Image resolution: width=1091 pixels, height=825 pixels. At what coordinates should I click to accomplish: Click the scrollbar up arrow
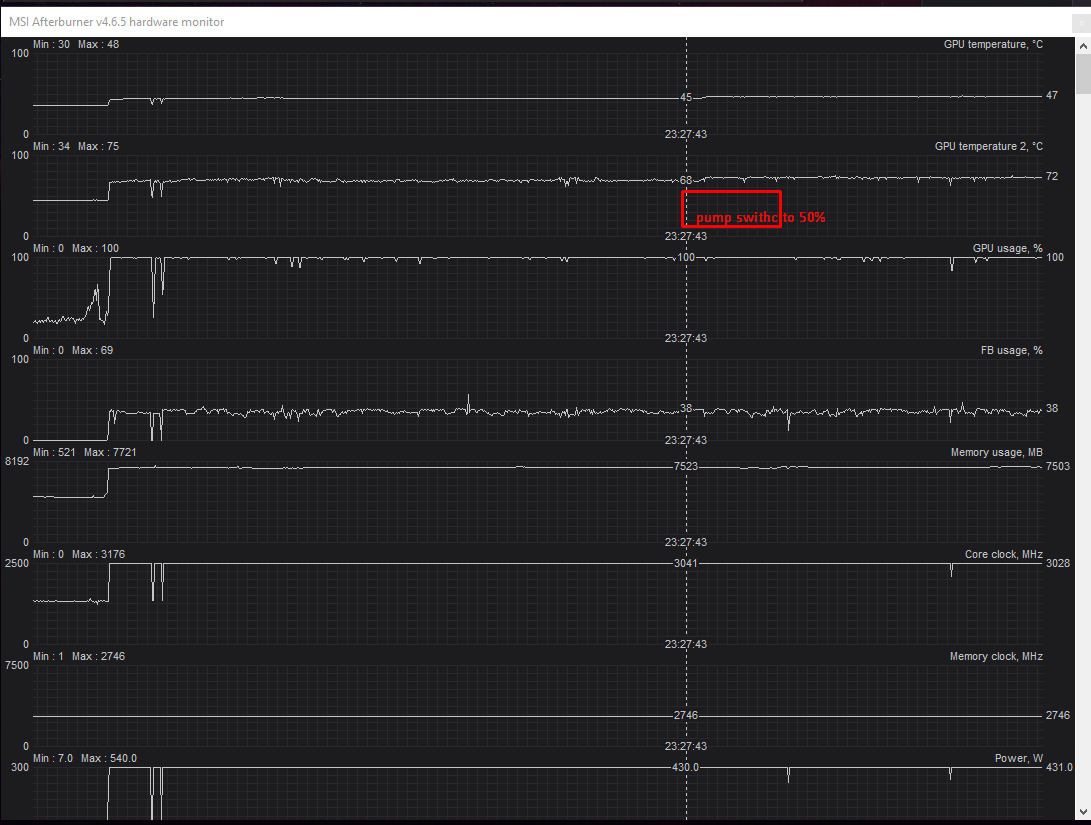(1083, 46)
